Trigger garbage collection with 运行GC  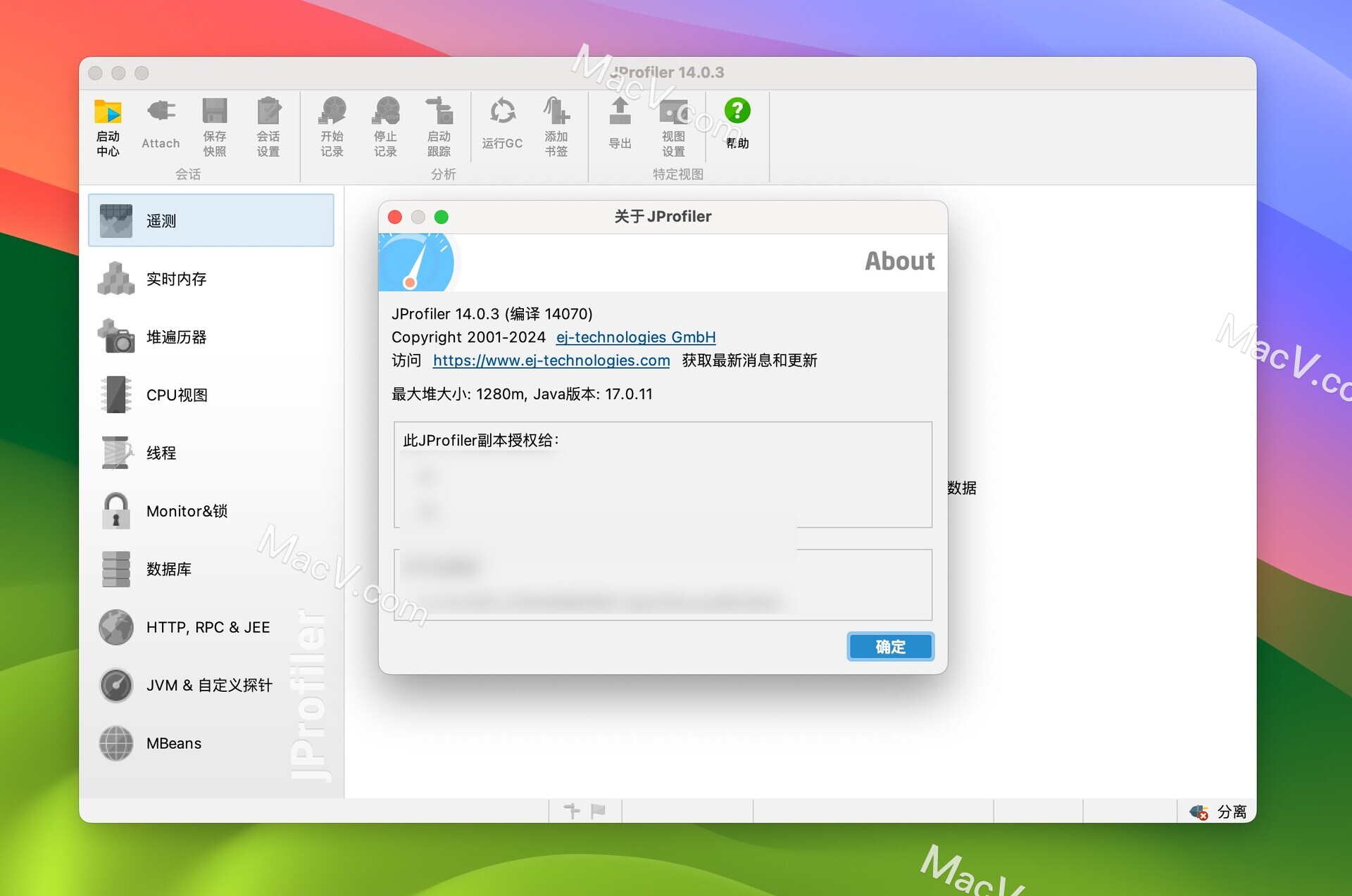(502, 127)
